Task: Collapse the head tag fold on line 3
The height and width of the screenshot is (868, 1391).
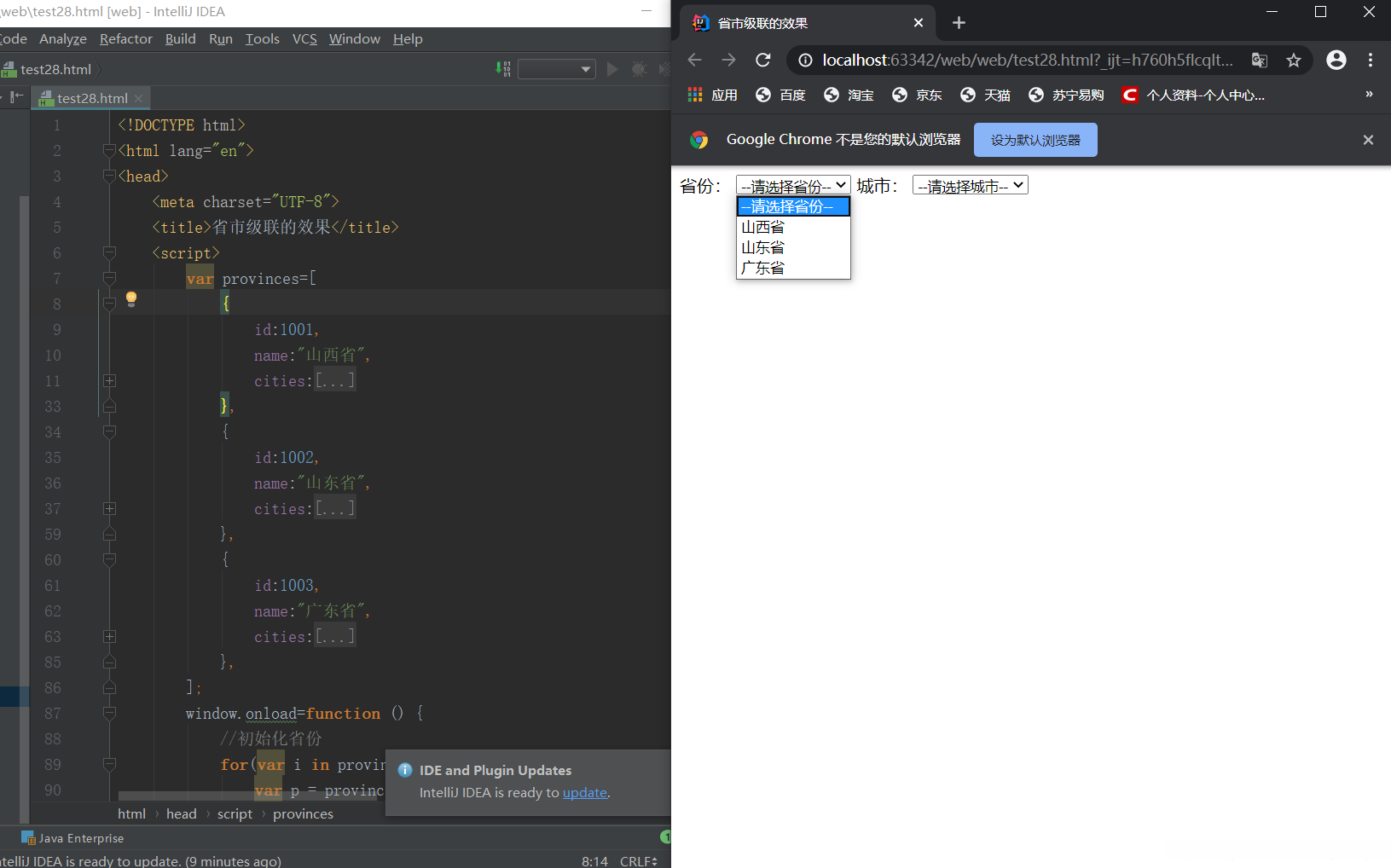Action: coord(109,176)
